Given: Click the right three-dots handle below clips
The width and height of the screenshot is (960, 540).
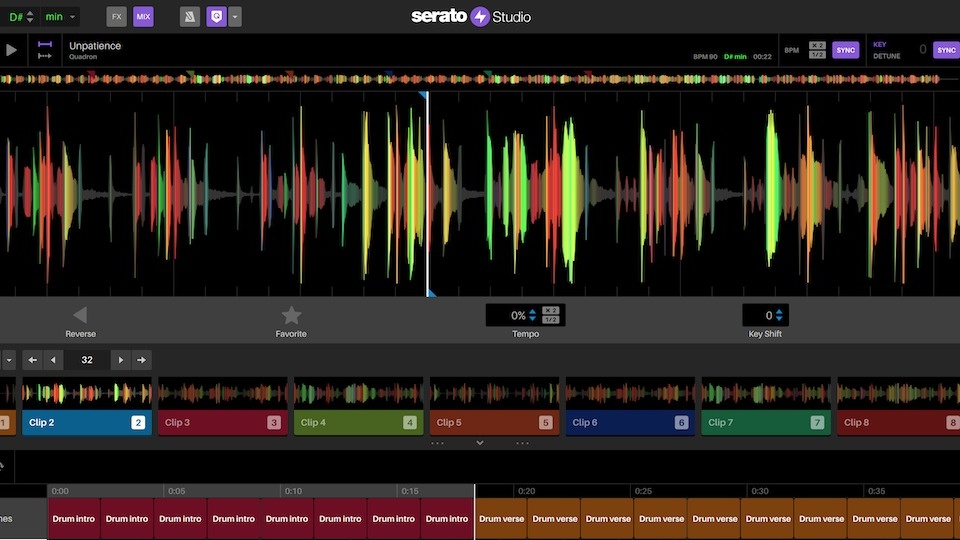Looking at the screenshot, I should pyautogui.click(x=522, y=443).
